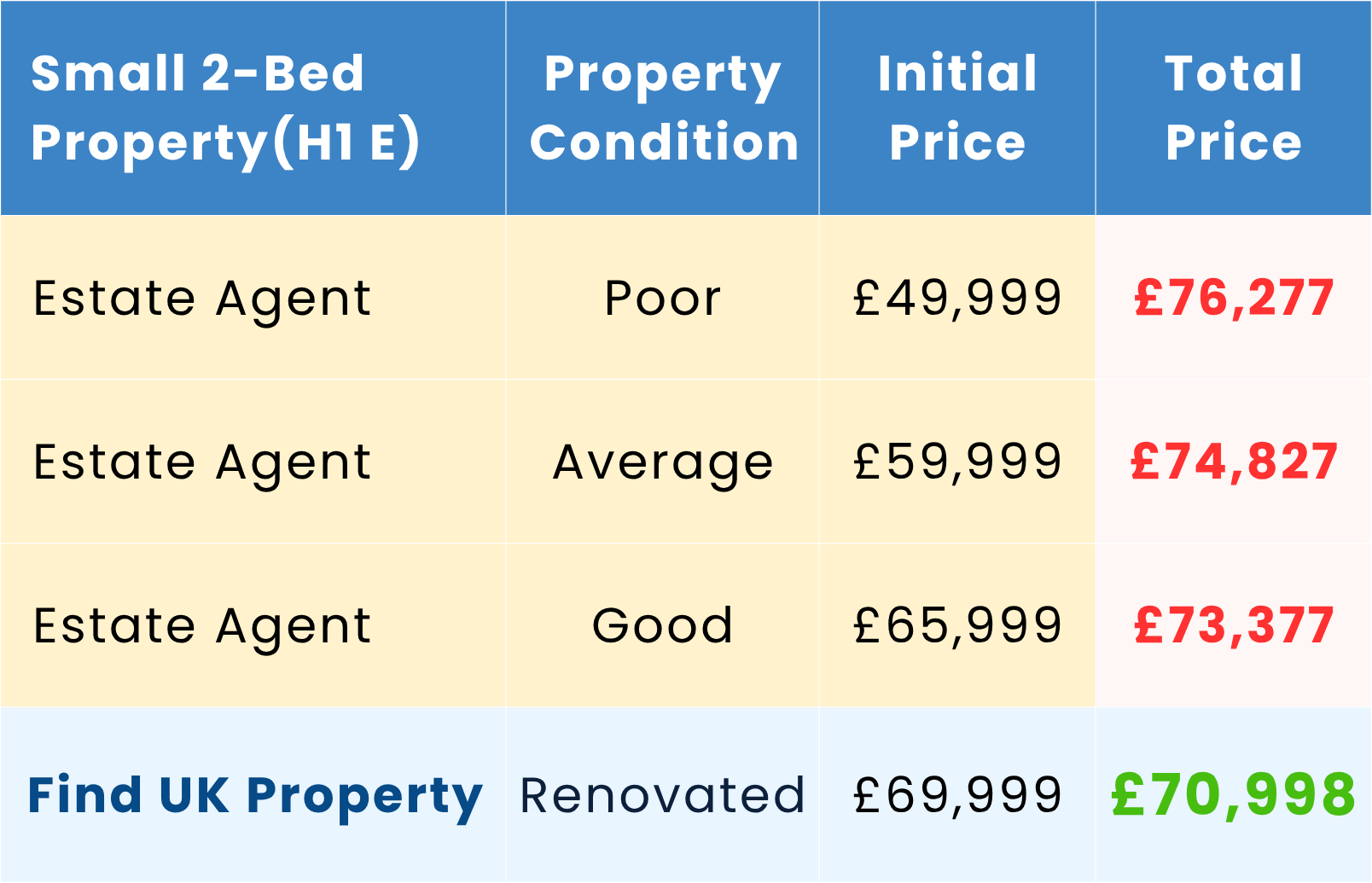This screenshot has height=883, width=1372.
Task: Click the 'Find UK Property' label
Action: tap(255, 796)
